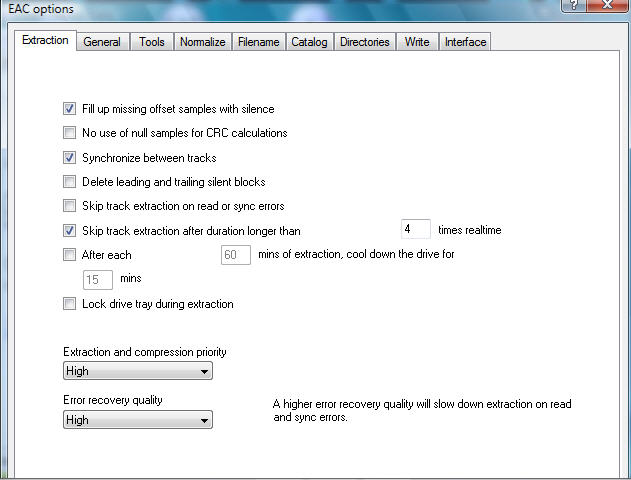631x480 pixels.
Task: Enable No use of null samples checkbox
Action: pyautogui.click(x=69, y=133)
